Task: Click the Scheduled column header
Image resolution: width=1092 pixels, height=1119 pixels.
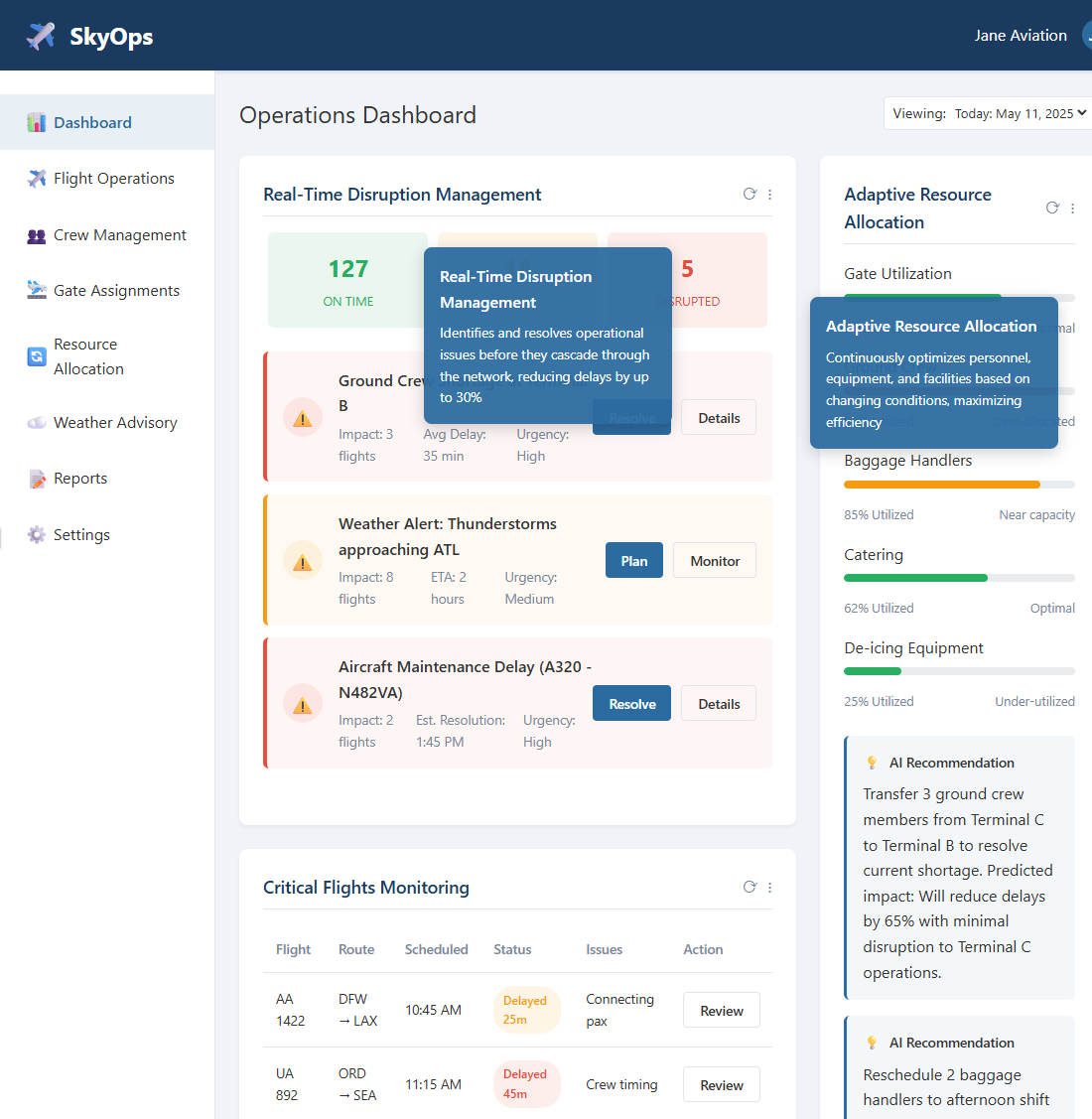Action: pyautogui.click(x=436, y=949)
